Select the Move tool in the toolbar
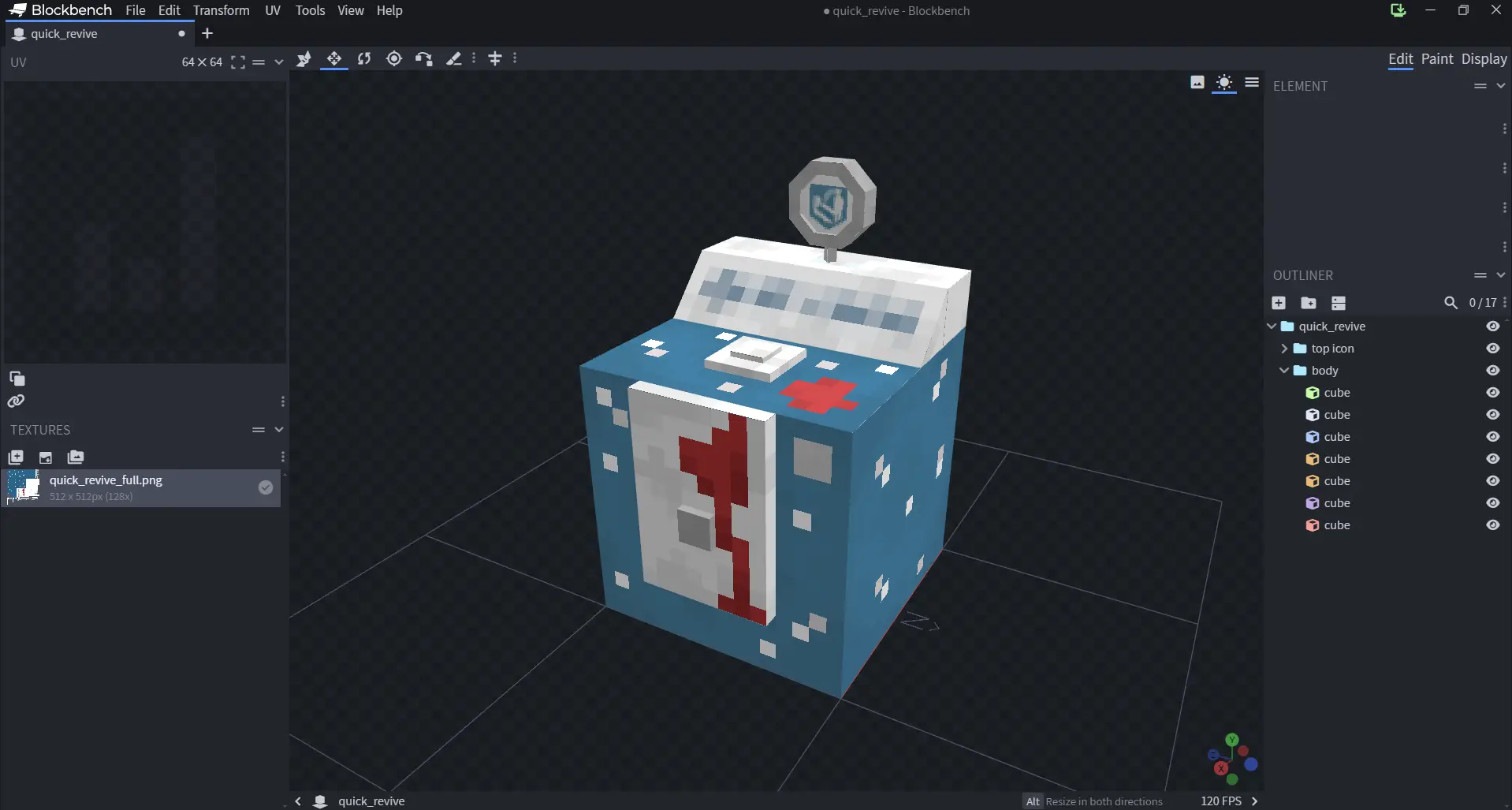 334,58
